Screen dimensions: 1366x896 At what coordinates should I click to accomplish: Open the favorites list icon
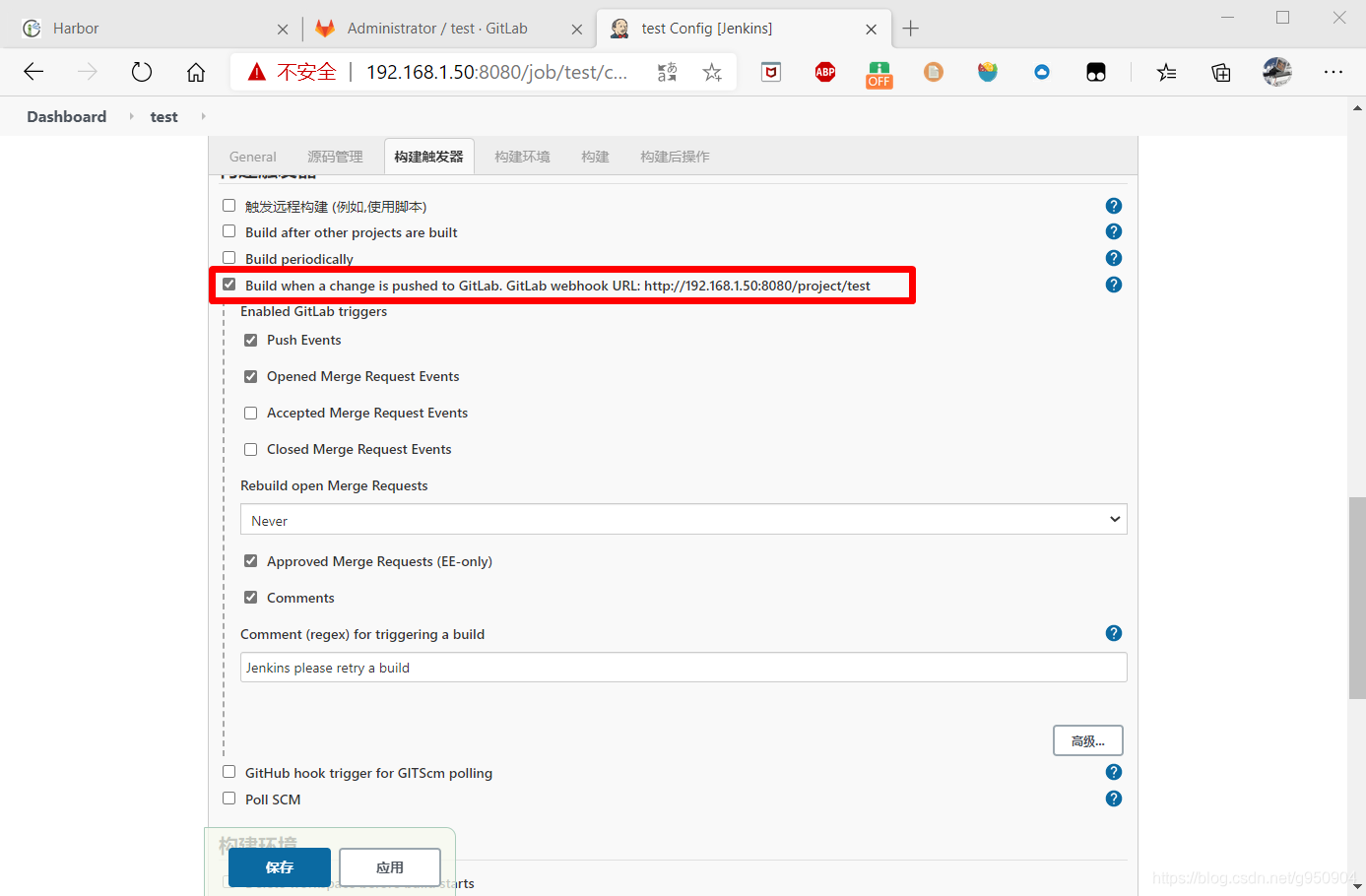pos(1167,72)
